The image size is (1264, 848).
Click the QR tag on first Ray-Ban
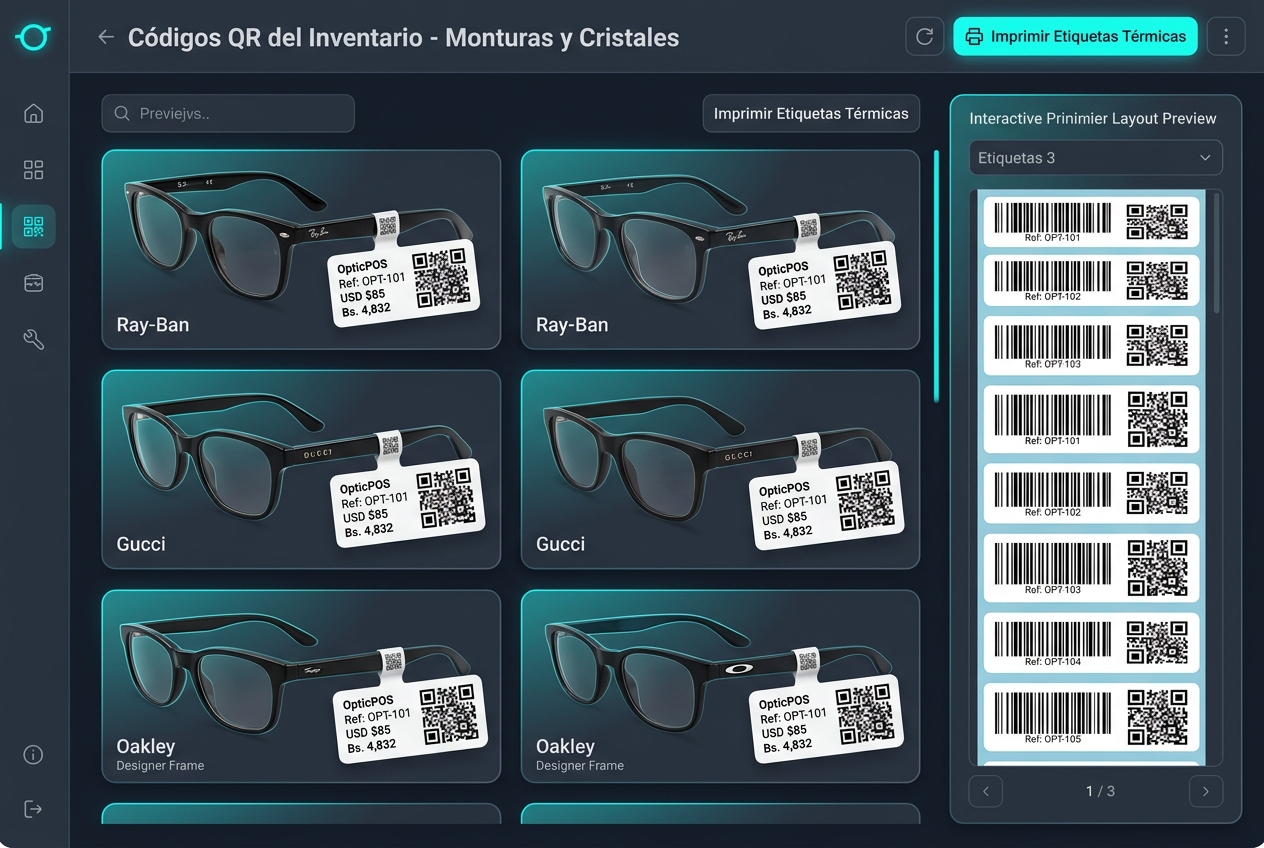click(404, 281)
